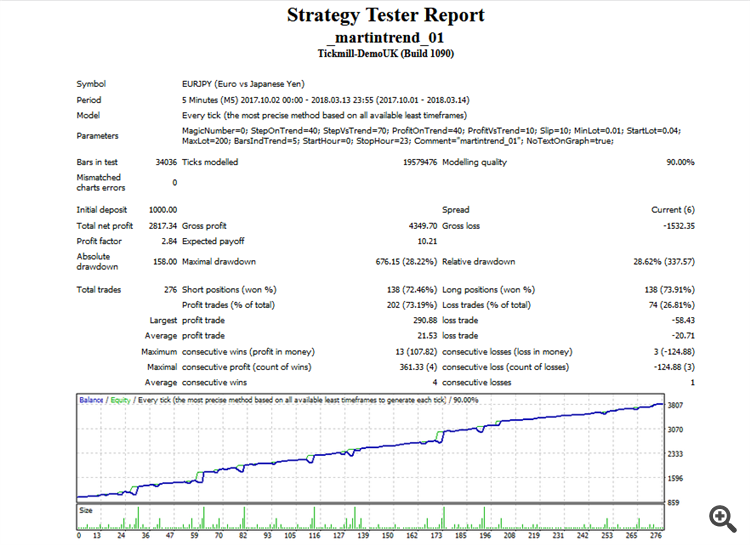The width and height of the screenshot is (750, 545).
Task: Click the Size label in volume chart
Action: (x=86, y=510)
